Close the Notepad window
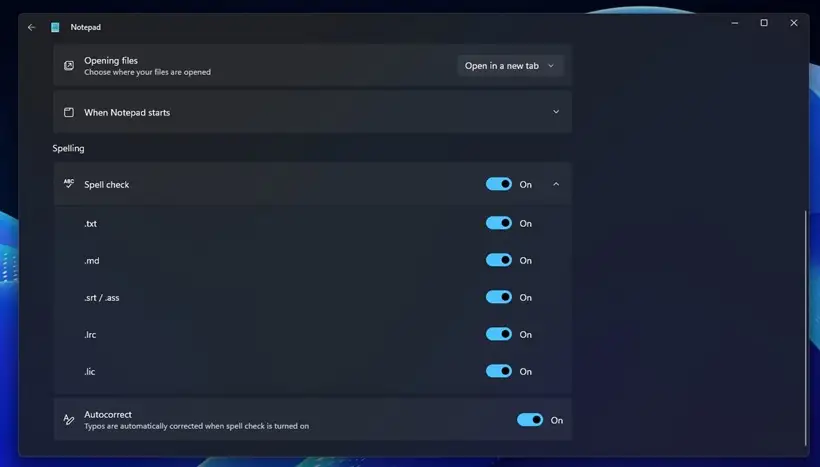820x467 pixels. pyautogui.click(x=794, y=23)
